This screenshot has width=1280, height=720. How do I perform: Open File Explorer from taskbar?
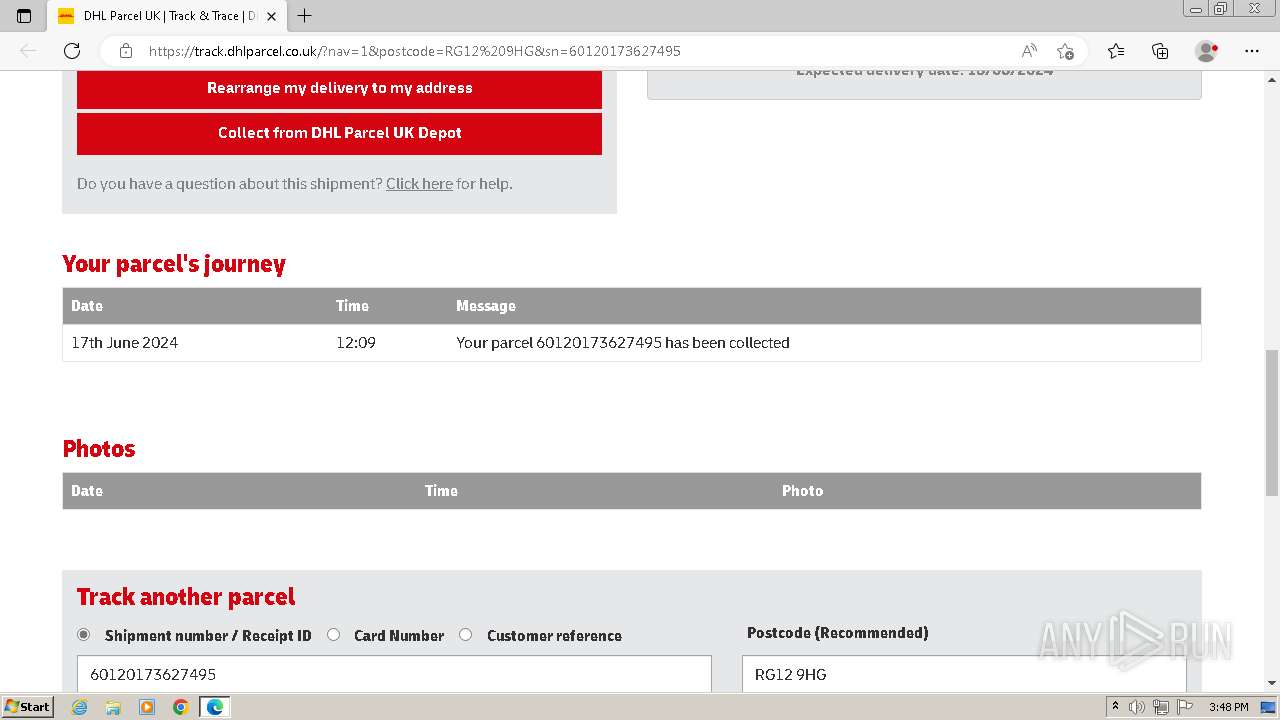click(113, 707)
